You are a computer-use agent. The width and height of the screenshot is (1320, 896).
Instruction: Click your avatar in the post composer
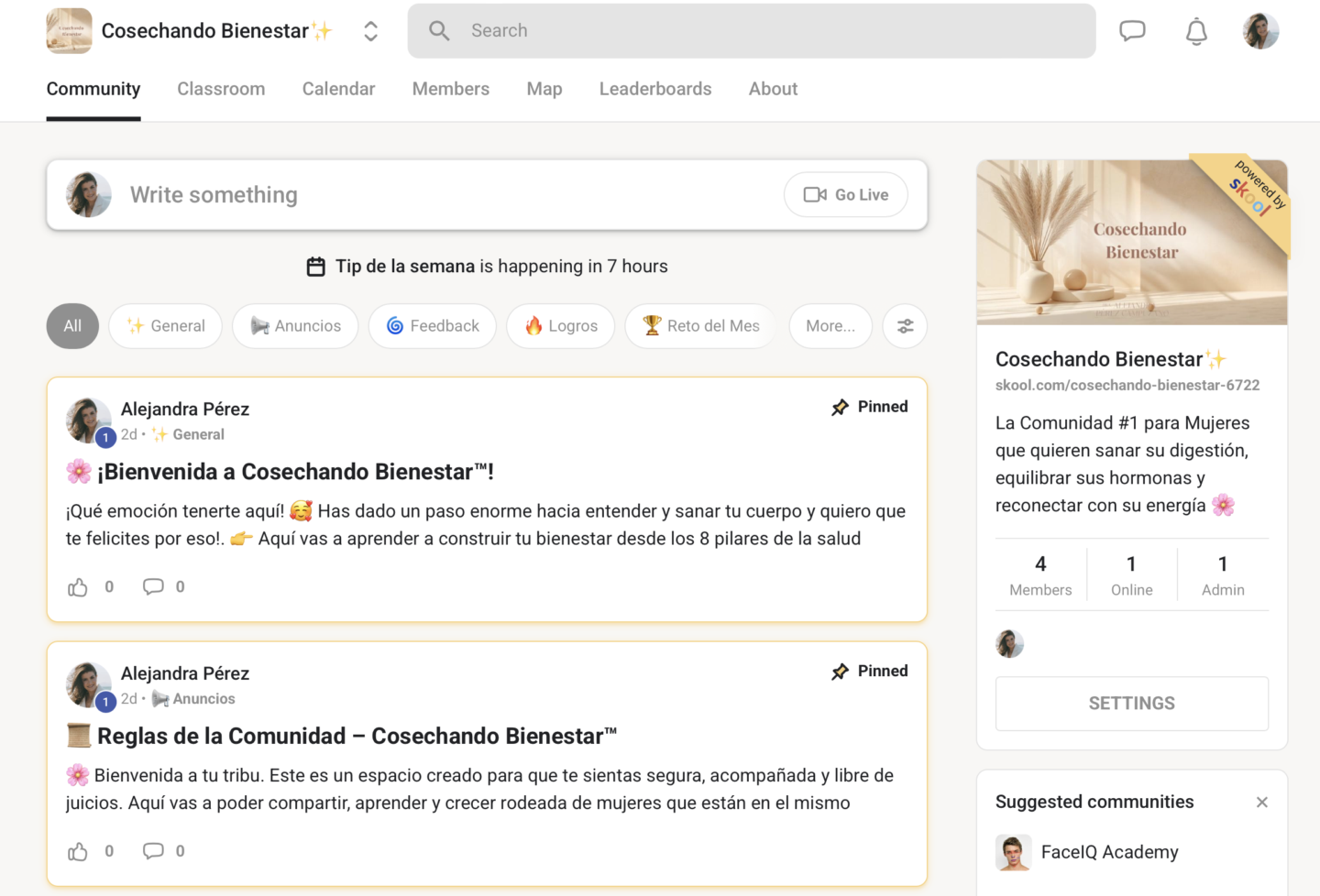tap(89, 195)
